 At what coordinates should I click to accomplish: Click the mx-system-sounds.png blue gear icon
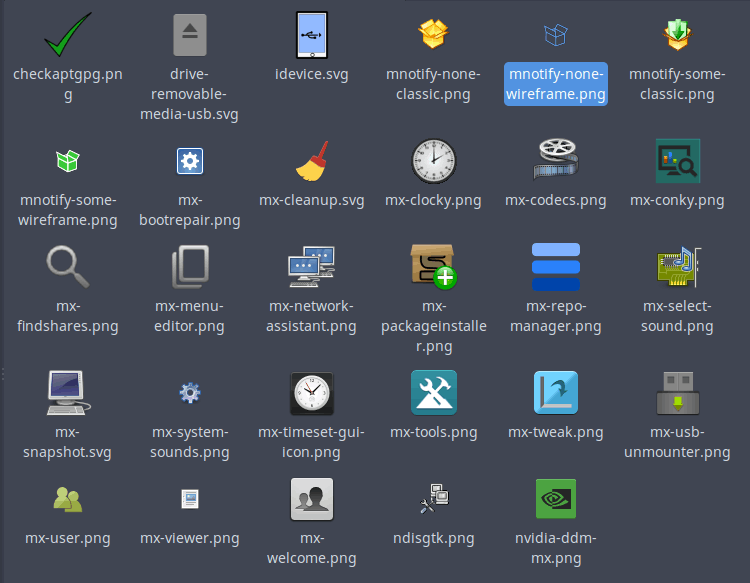click(190, 393)
